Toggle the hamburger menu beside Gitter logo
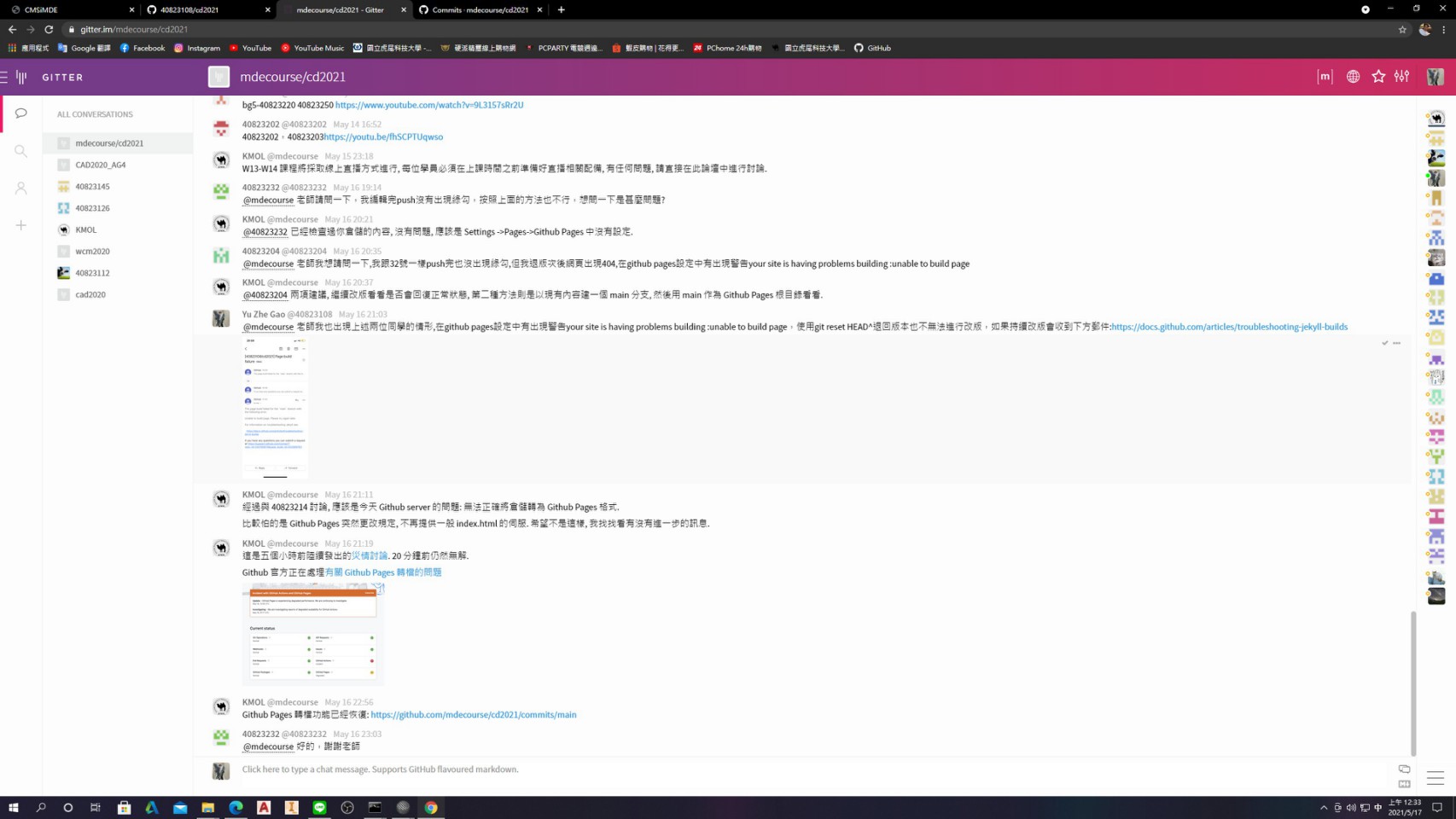Image resolution: width=1456 pixels, height=819 pixels. [4, 77]
